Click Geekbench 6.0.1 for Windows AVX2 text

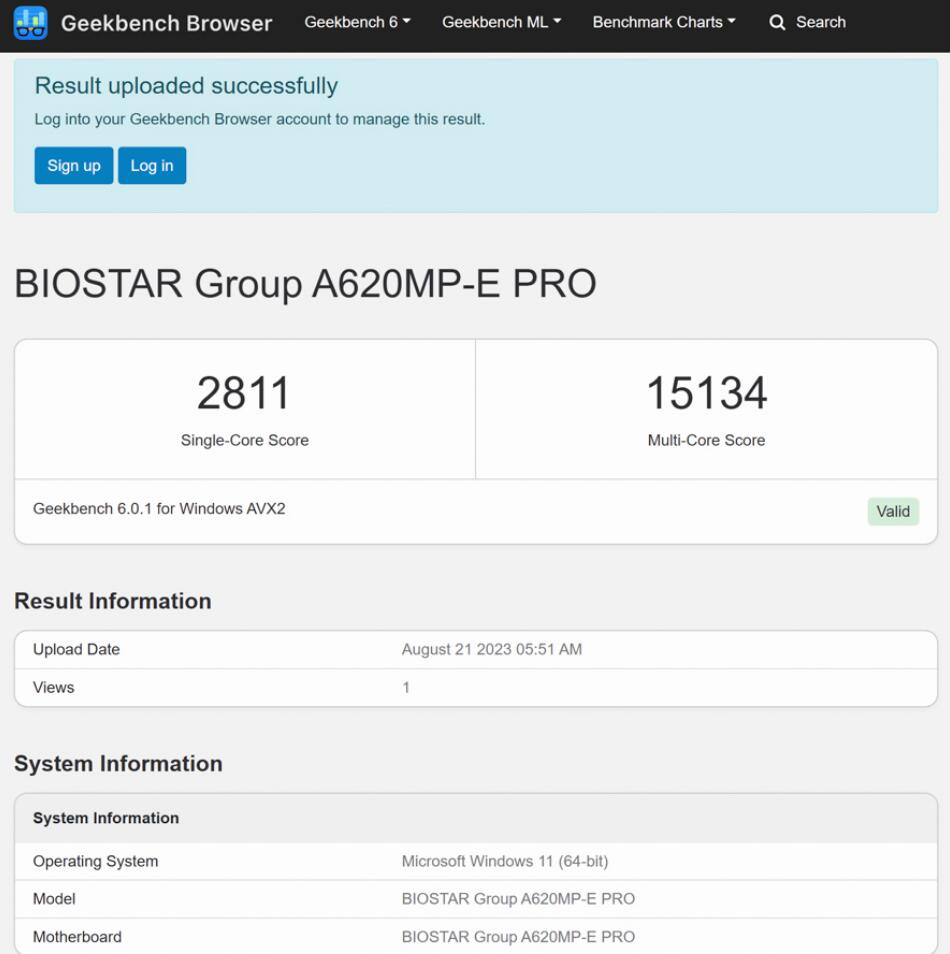(159, 509)
